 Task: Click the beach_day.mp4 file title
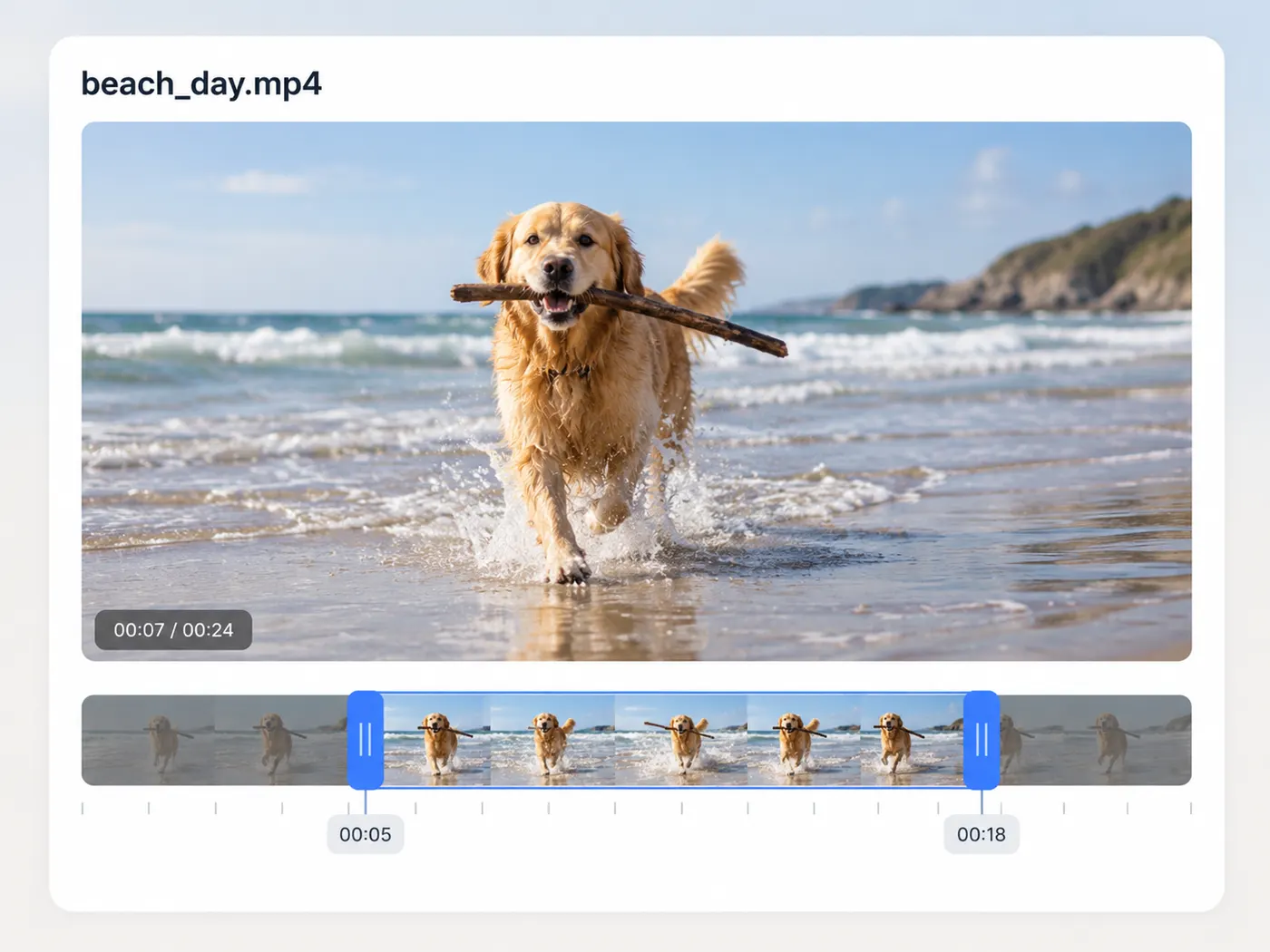(201, 83)
